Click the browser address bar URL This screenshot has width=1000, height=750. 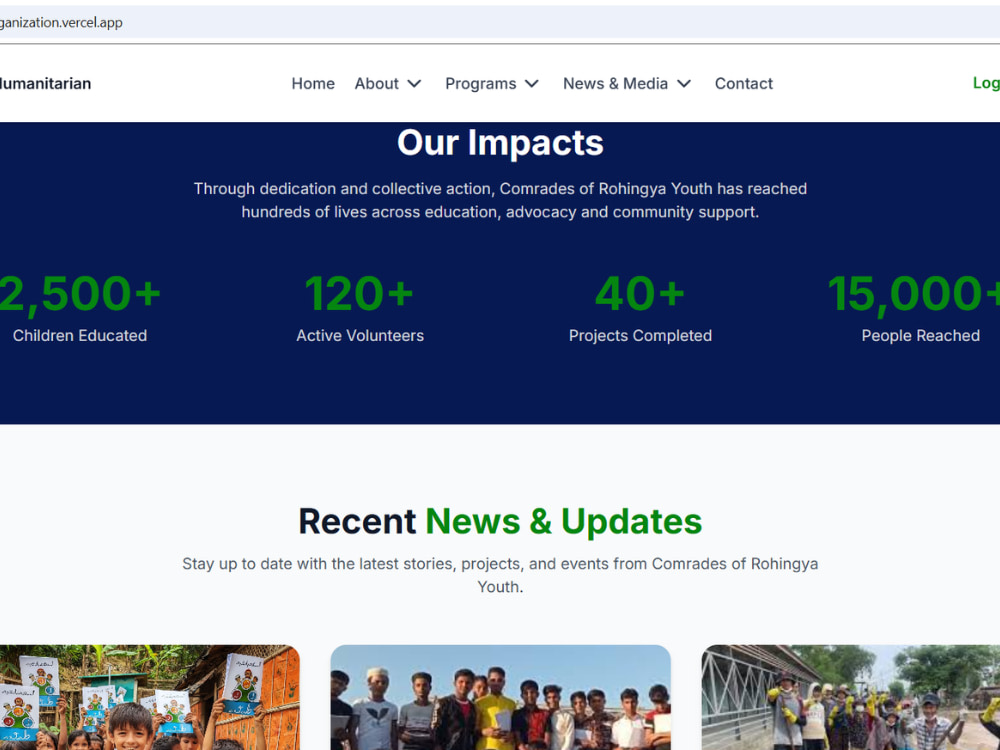click(x=61, y=22)
